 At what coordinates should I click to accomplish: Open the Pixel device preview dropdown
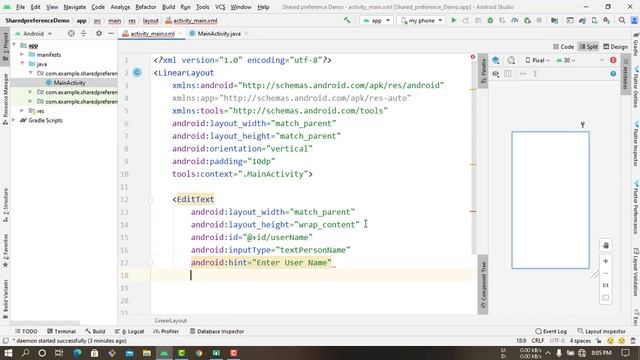point(538,60)
